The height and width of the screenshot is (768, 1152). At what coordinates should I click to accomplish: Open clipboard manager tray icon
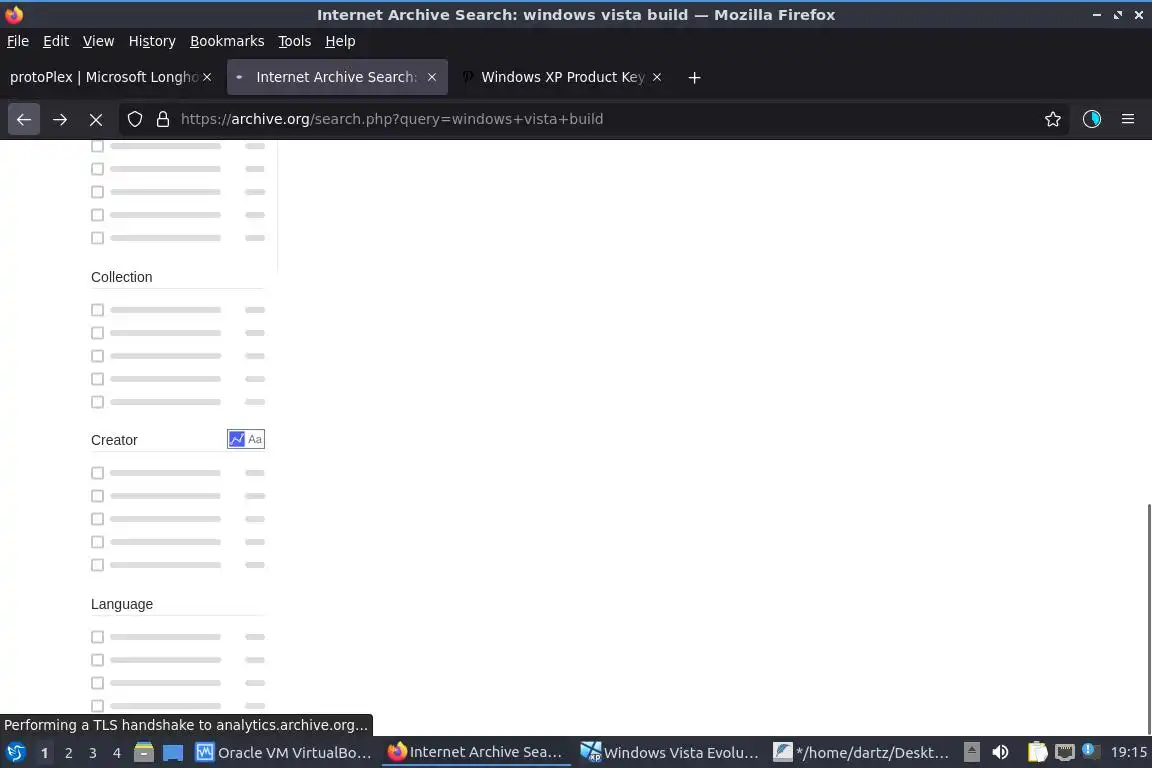1037,753
